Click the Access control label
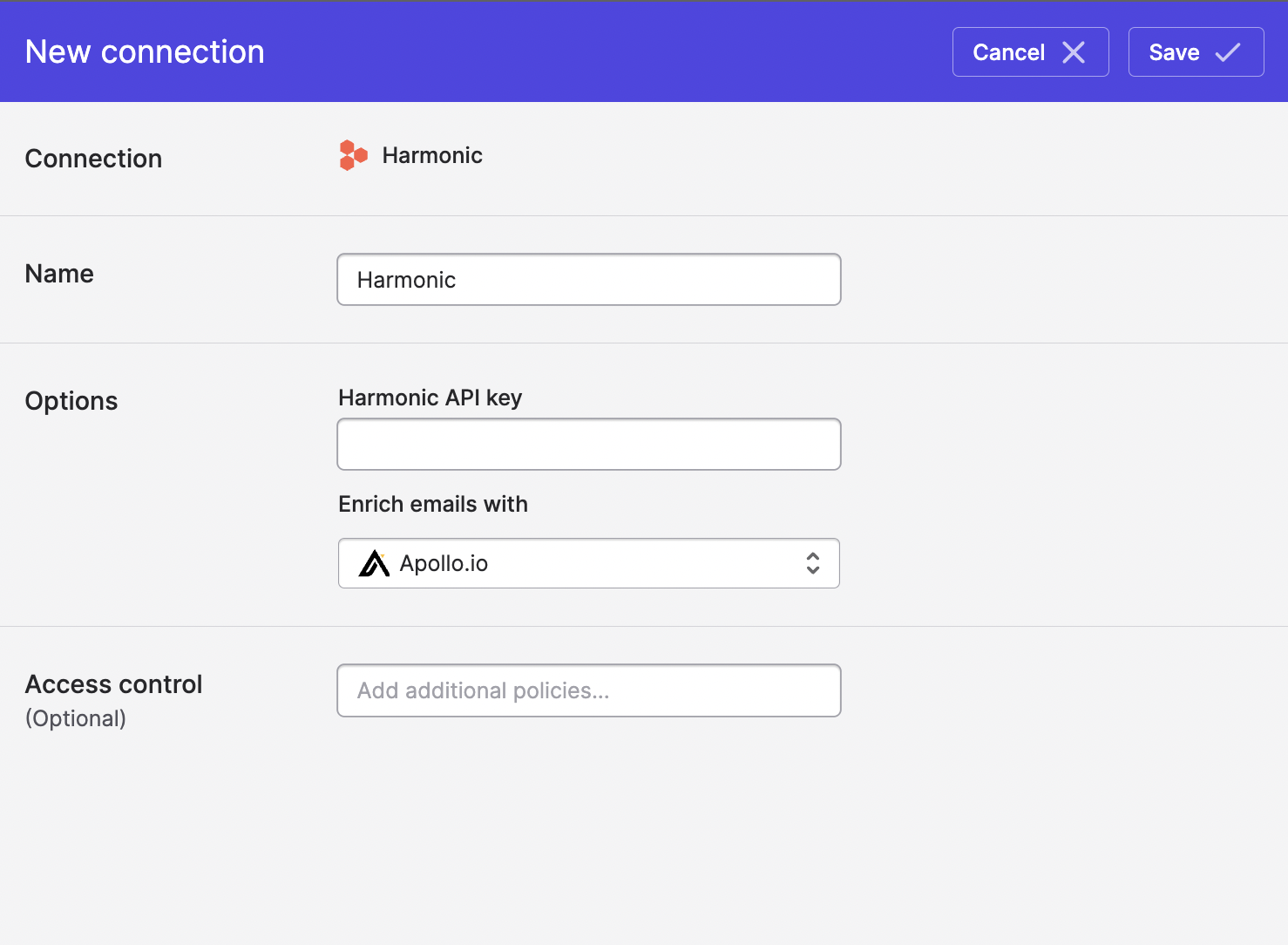Viewport: 1288px width, 945px height. [113, 684]
